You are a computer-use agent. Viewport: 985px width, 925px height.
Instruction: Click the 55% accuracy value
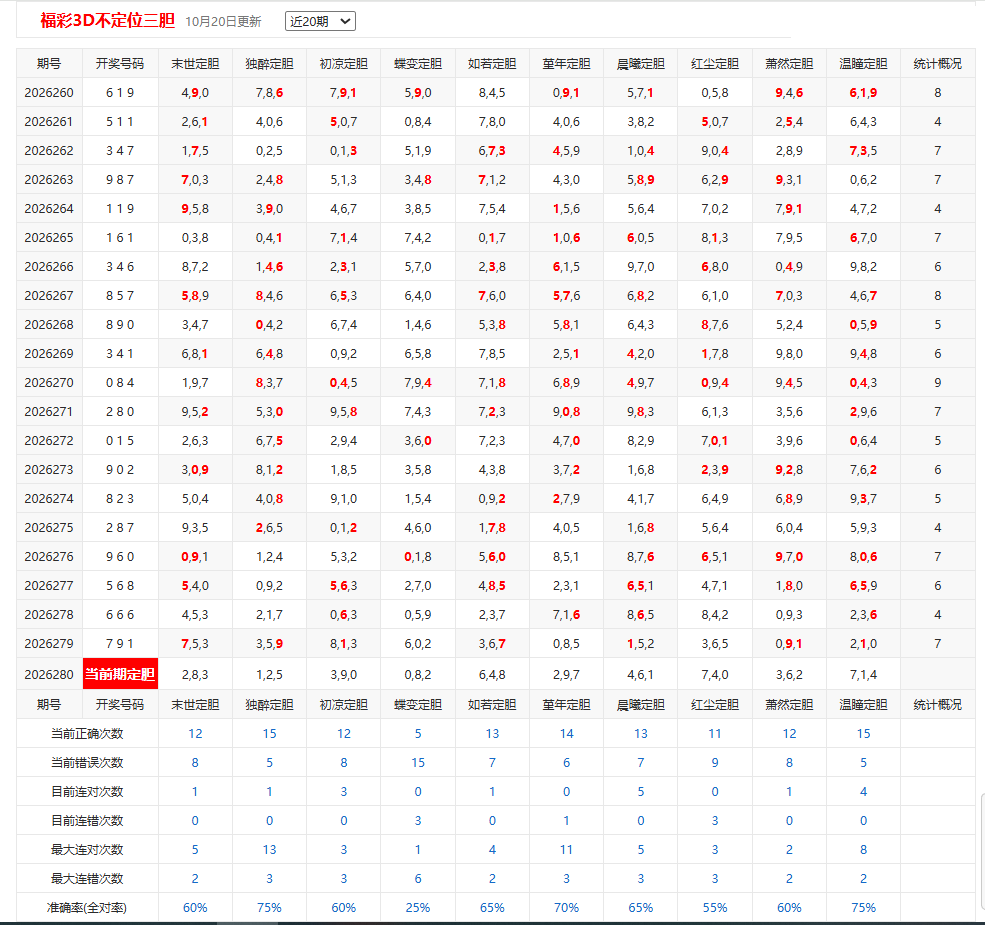pyautogui.click(x=715, y=908)
